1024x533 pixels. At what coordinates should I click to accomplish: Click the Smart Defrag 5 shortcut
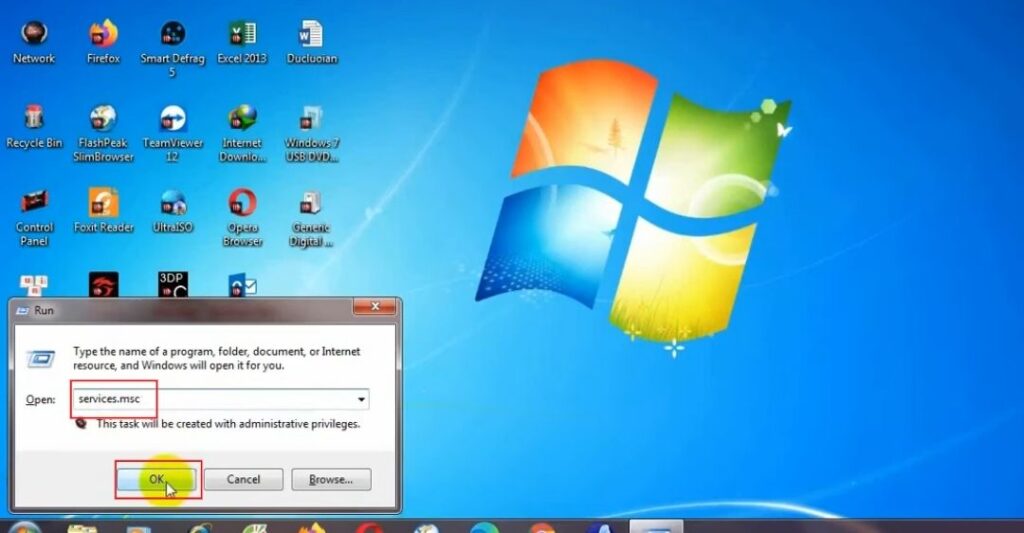tap(172, 35)
